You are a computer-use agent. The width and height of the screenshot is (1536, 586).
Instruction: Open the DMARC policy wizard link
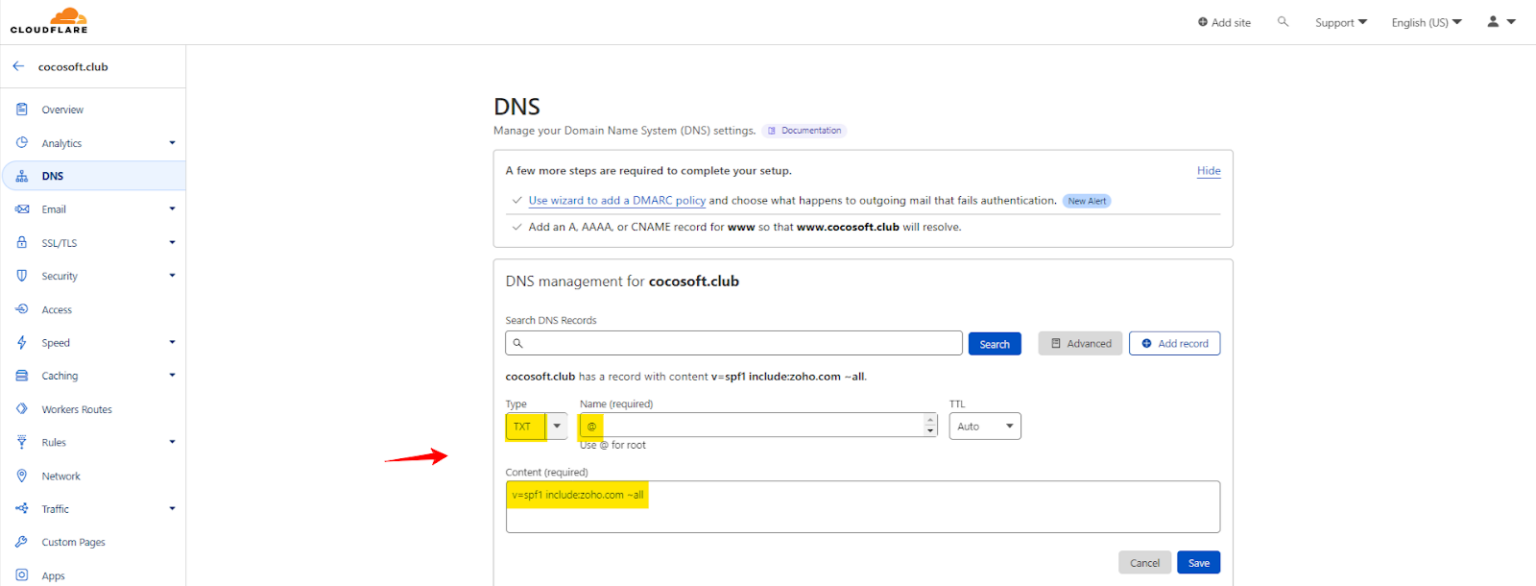tap(616, 200)
